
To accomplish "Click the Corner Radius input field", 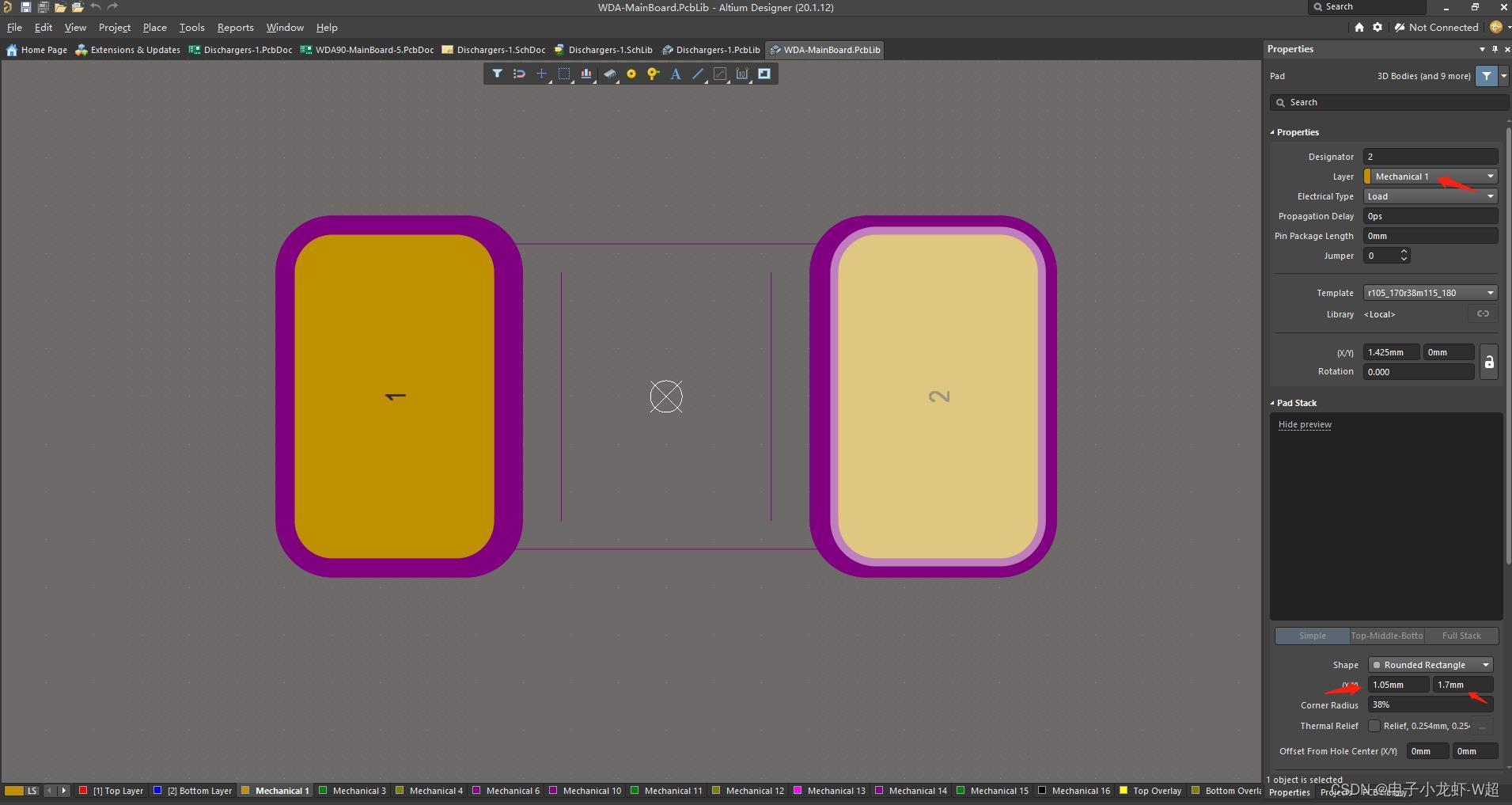I will pos(1431,704).
